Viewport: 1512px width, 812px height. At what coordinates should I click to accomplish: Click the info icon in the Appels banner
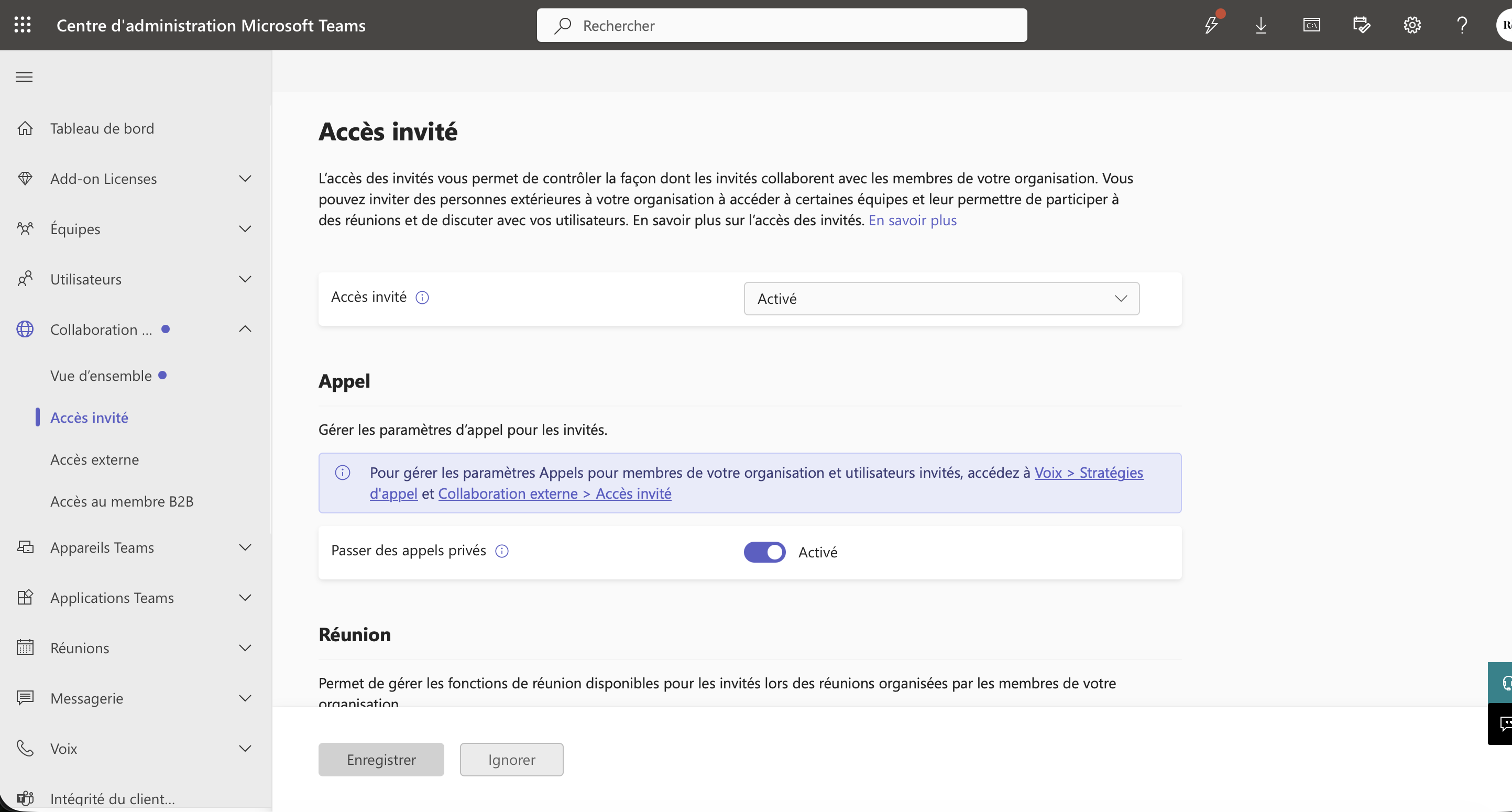342,473
